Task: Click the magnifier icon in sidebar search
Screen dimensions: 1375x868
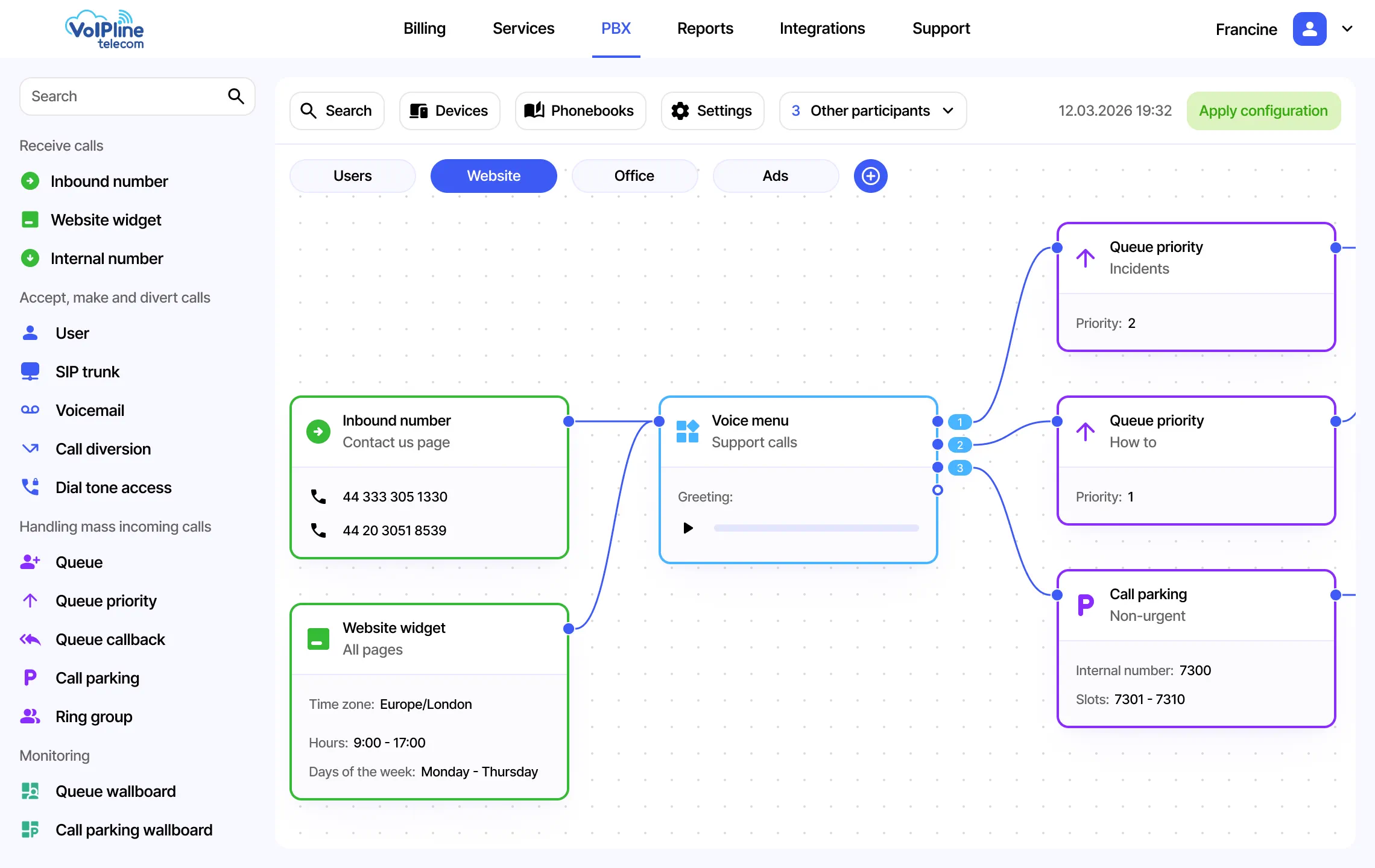Action: tap(236, 96)
